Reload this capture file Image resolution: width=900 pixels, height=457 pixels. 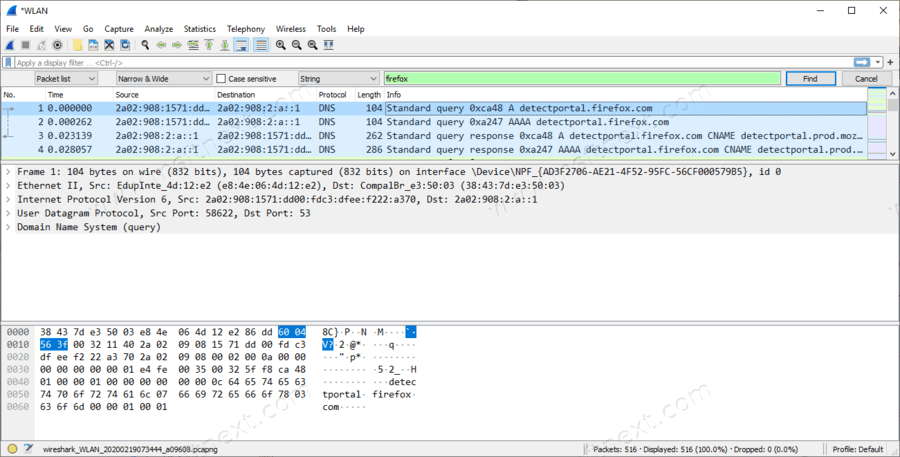(125, 45)
